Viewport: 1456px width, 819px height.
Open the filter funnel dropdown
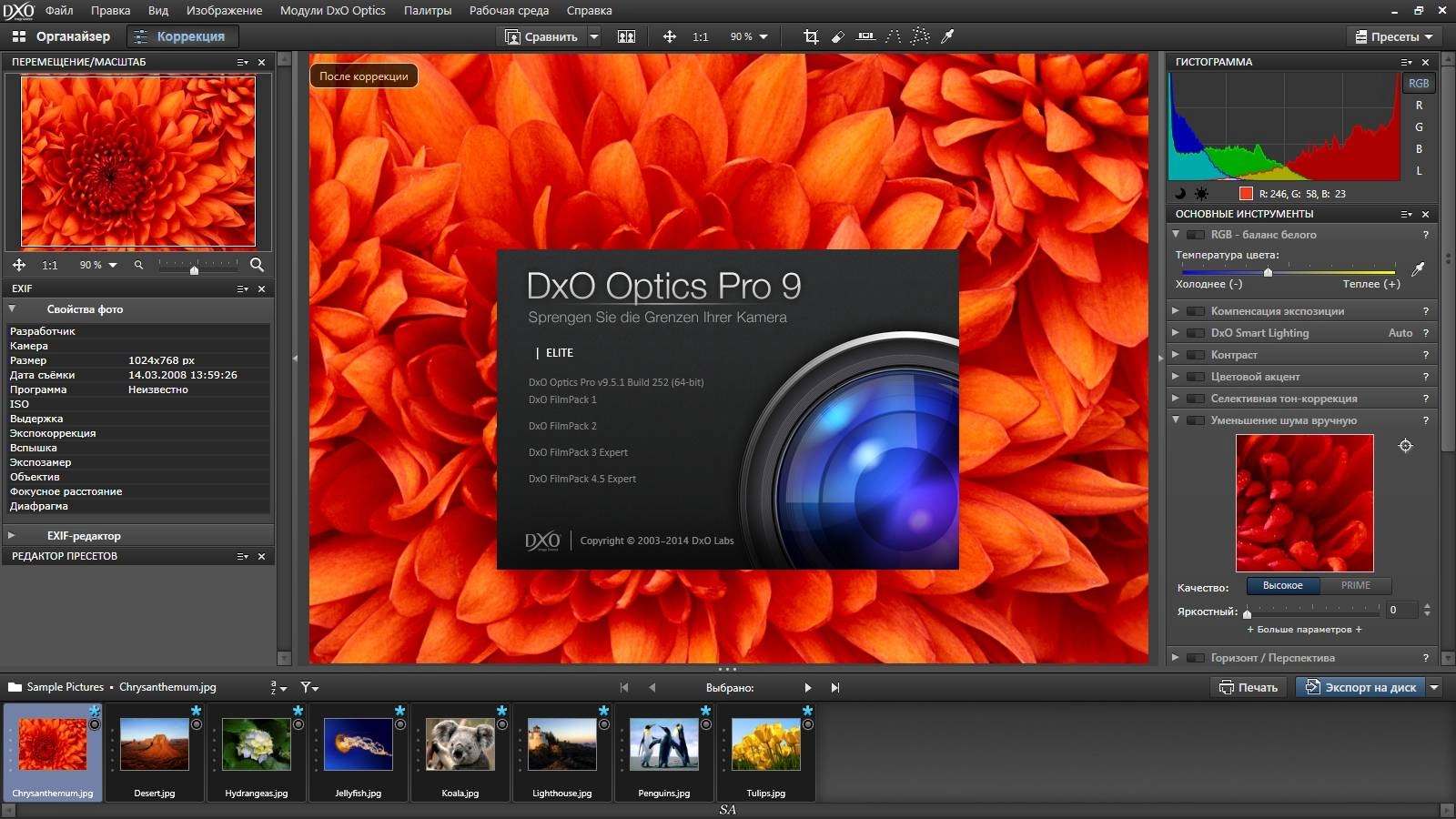[x=309, y=688]
